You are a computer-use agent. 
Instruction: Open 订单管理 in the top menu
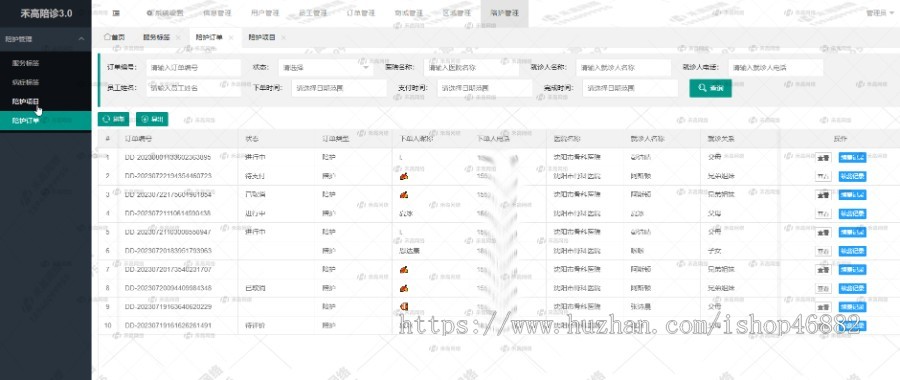362,13
